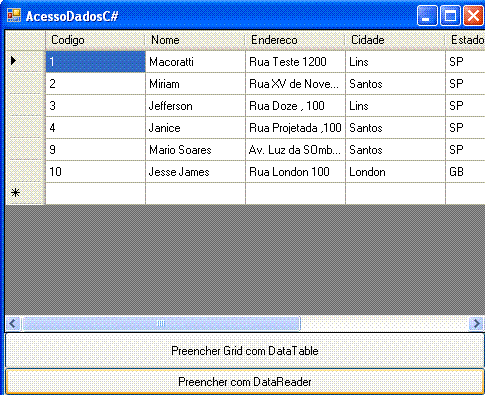Select the Lins city cell in Macoratti row
Screen dimensions: 485x395
pos(395,61)
